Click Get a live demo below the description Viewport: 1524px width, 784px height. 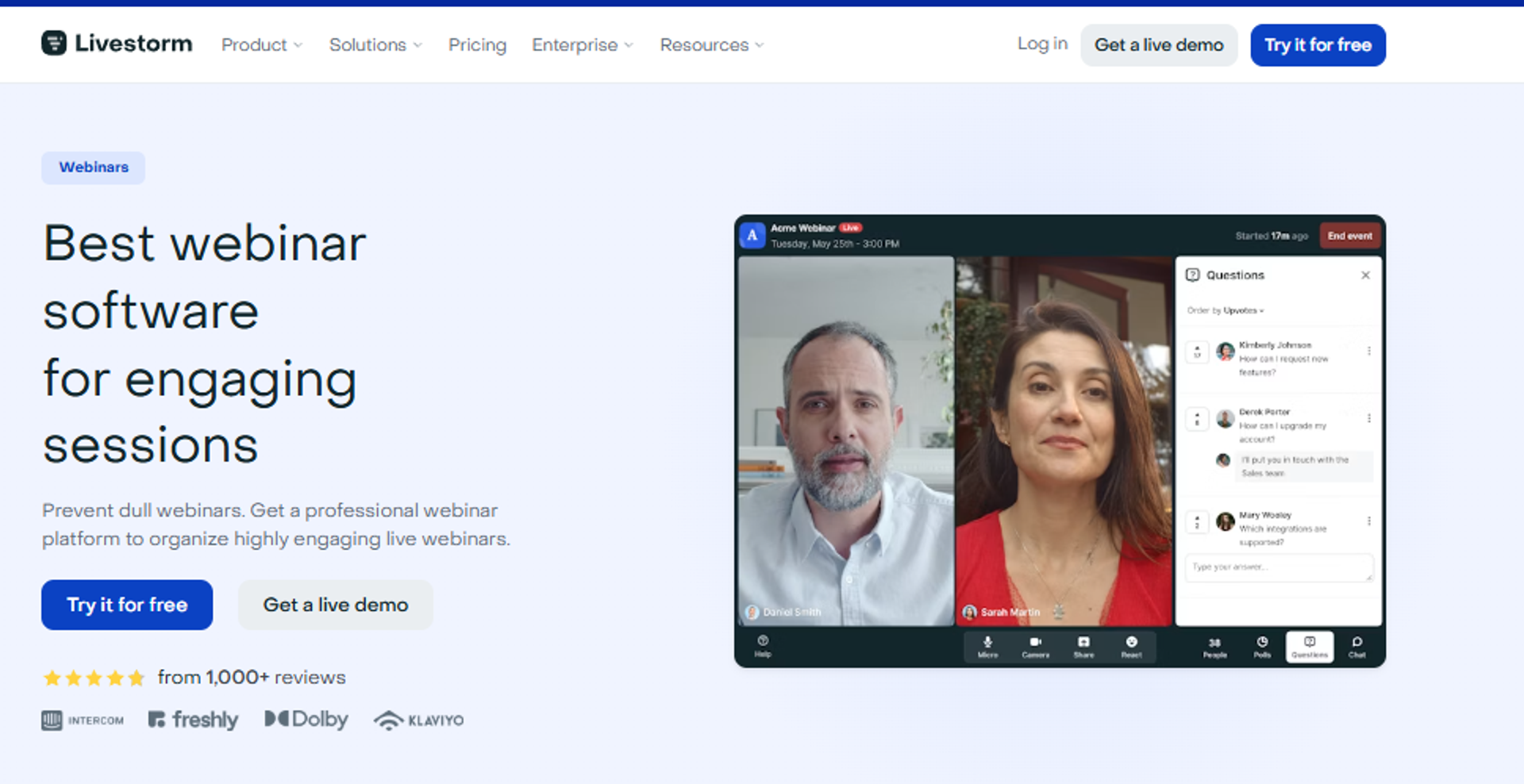[336, 605]
